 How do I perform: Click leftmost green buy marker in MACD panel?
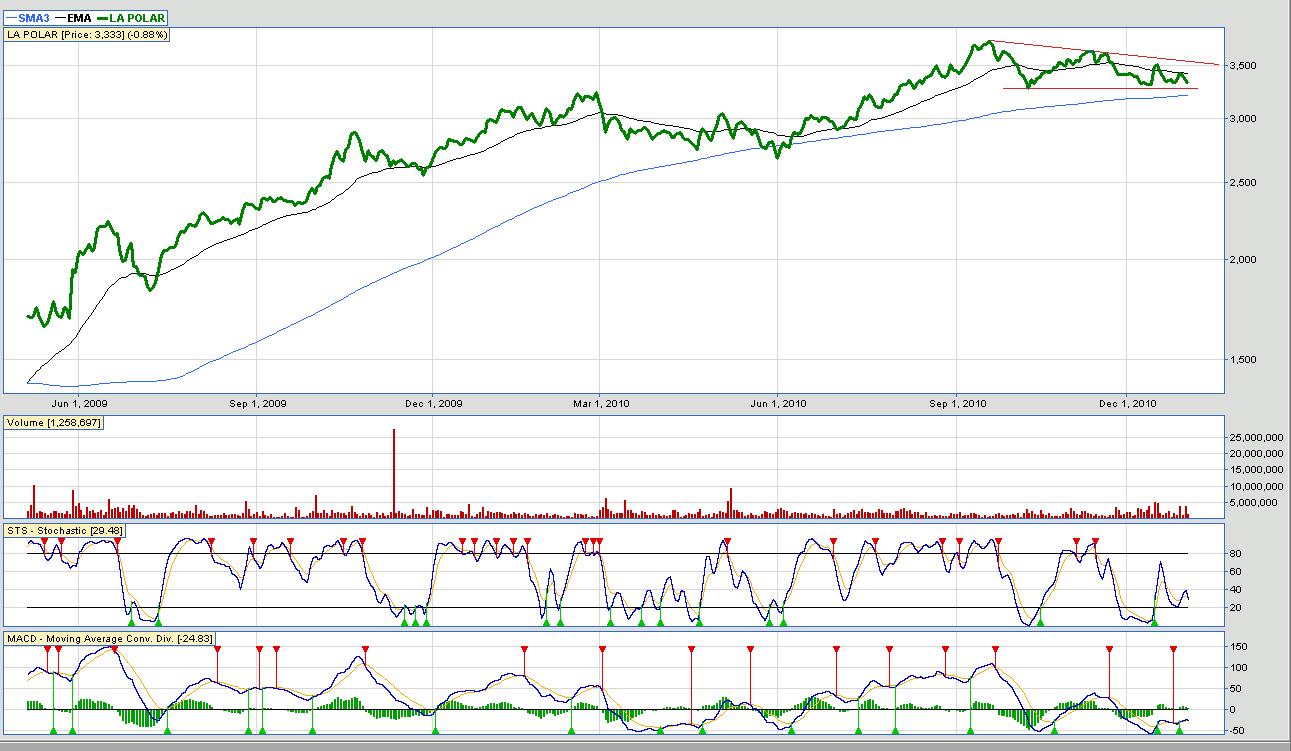coord(53,731)
